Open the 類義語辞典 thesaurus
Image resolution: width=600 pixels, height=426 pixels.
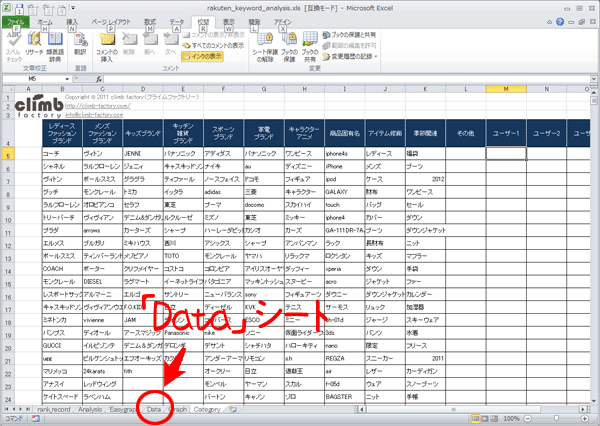click(55, 46)
